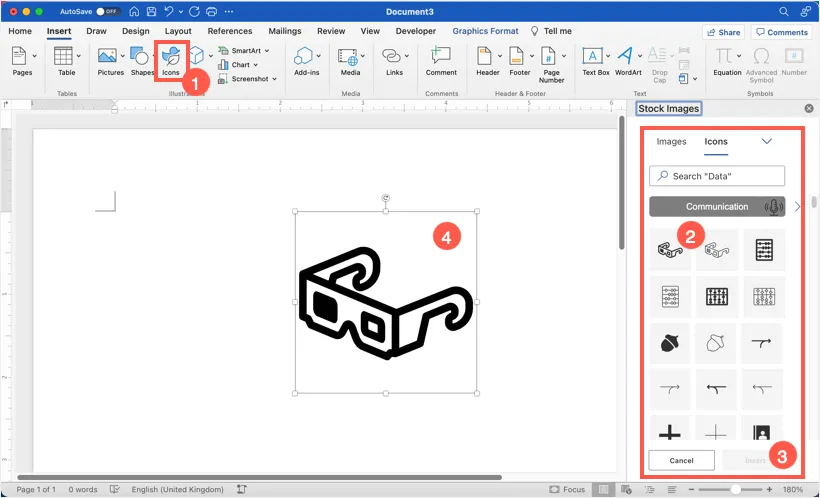
Task: Toggle the AutoSave switch
Action: point(108,12)
